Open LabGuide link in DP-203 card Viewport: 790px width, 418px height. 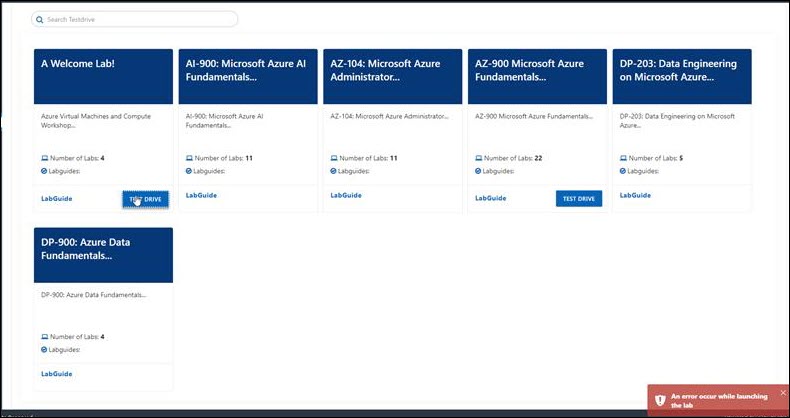[635, 195]
